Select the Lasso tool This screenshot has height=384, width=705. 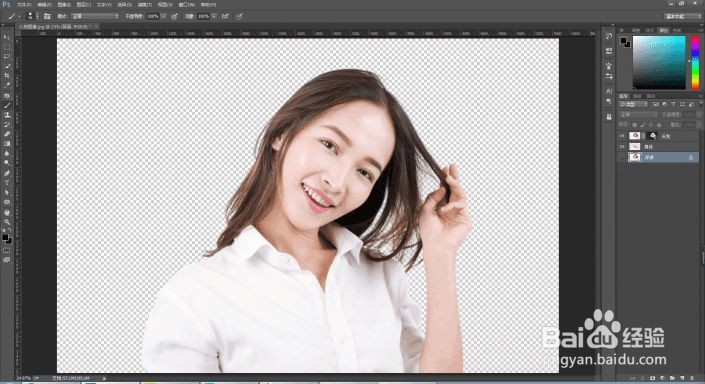pos(7,56)
